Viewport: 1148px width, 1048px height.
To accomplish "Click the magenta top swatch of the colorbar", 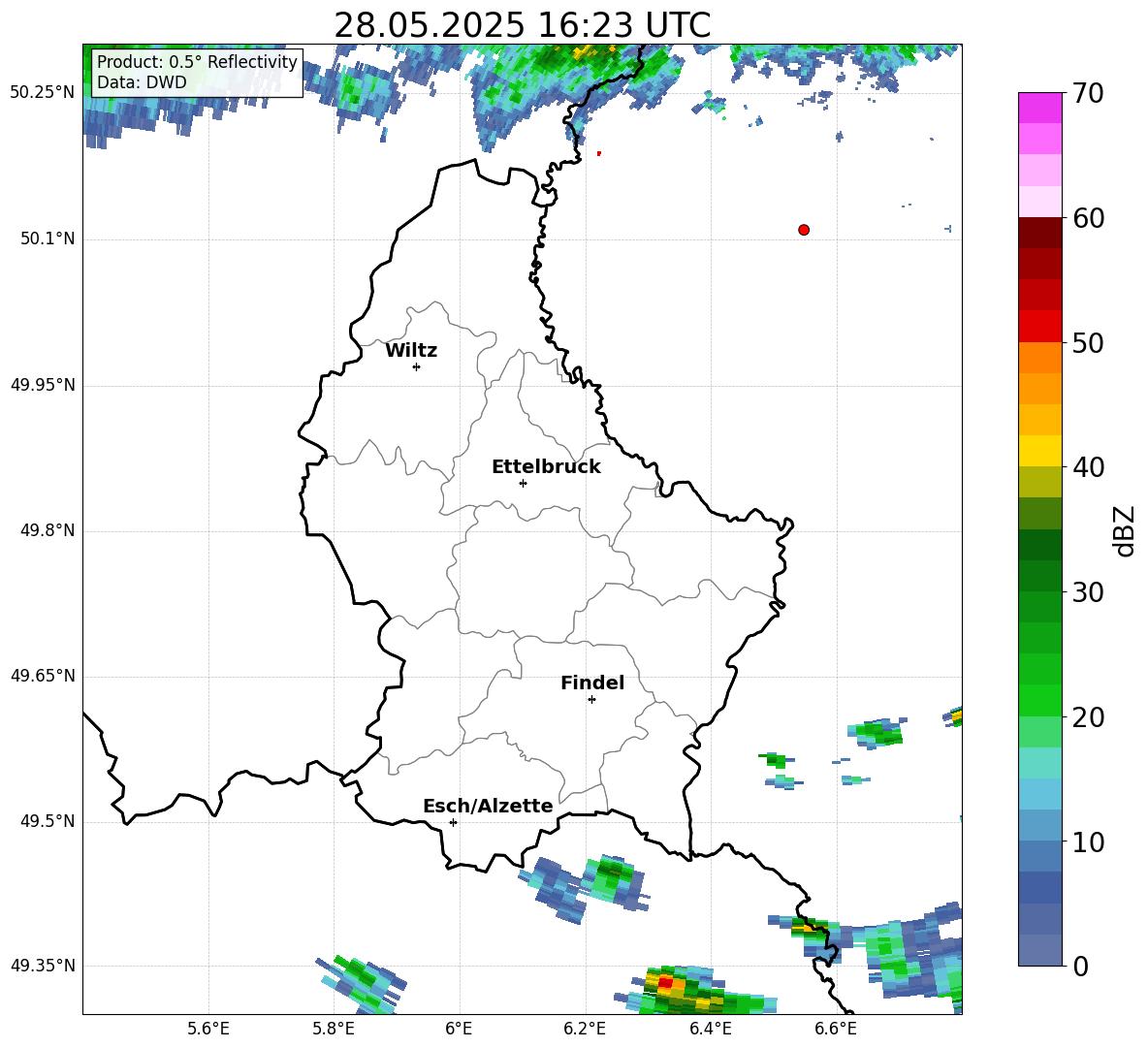I will pos(1039,109).
